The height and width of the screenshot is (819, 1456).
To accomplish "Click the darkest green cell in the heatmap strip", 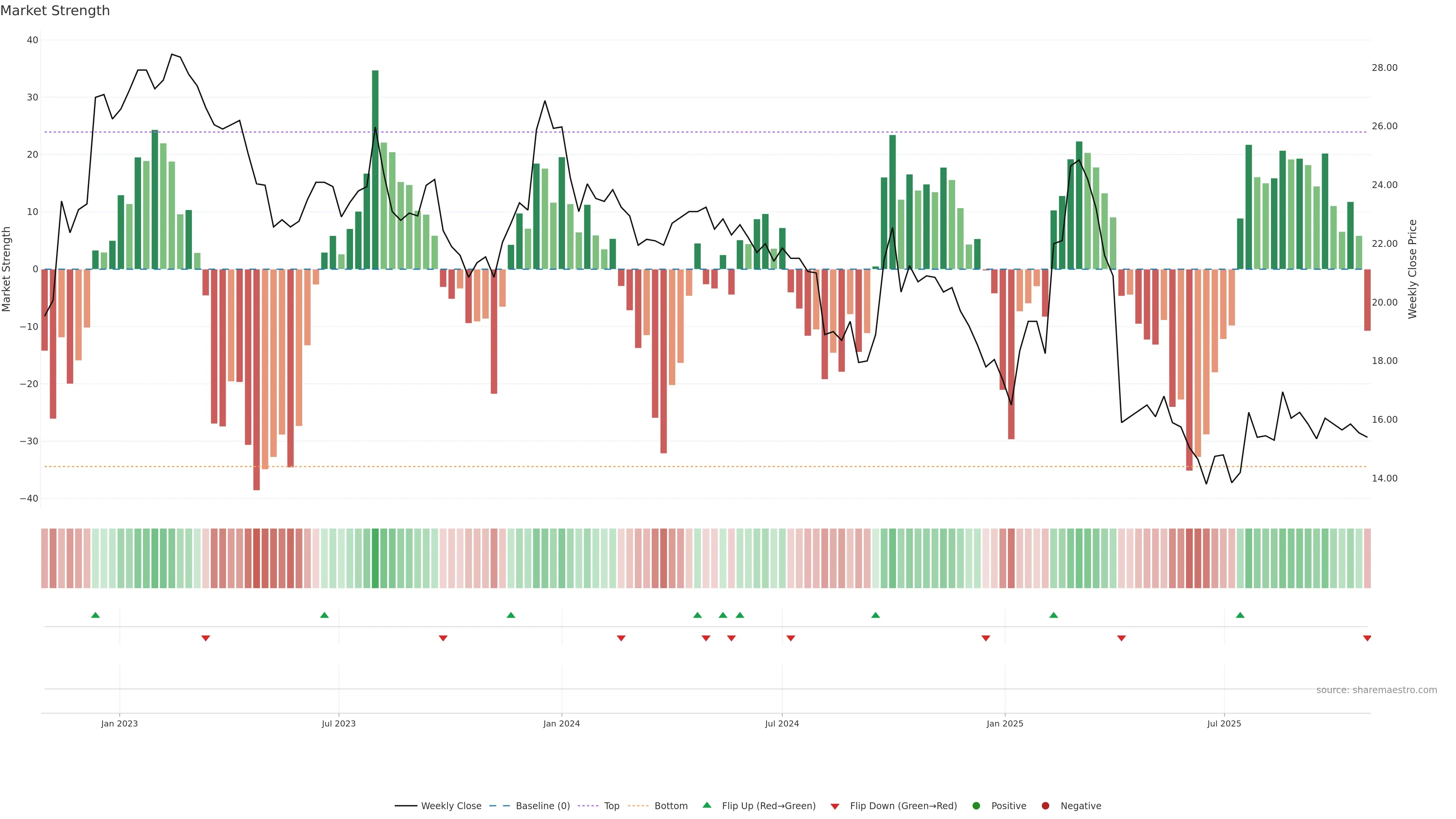I will click(x=375, y=558).
